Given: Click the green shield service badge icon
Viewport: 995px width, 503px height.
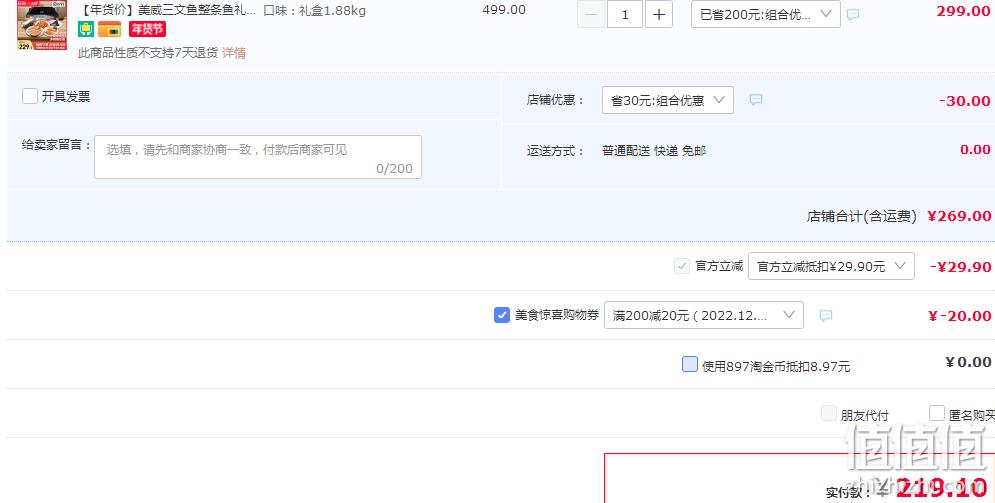Looking at the screenshot, I should tap(86, 29).
